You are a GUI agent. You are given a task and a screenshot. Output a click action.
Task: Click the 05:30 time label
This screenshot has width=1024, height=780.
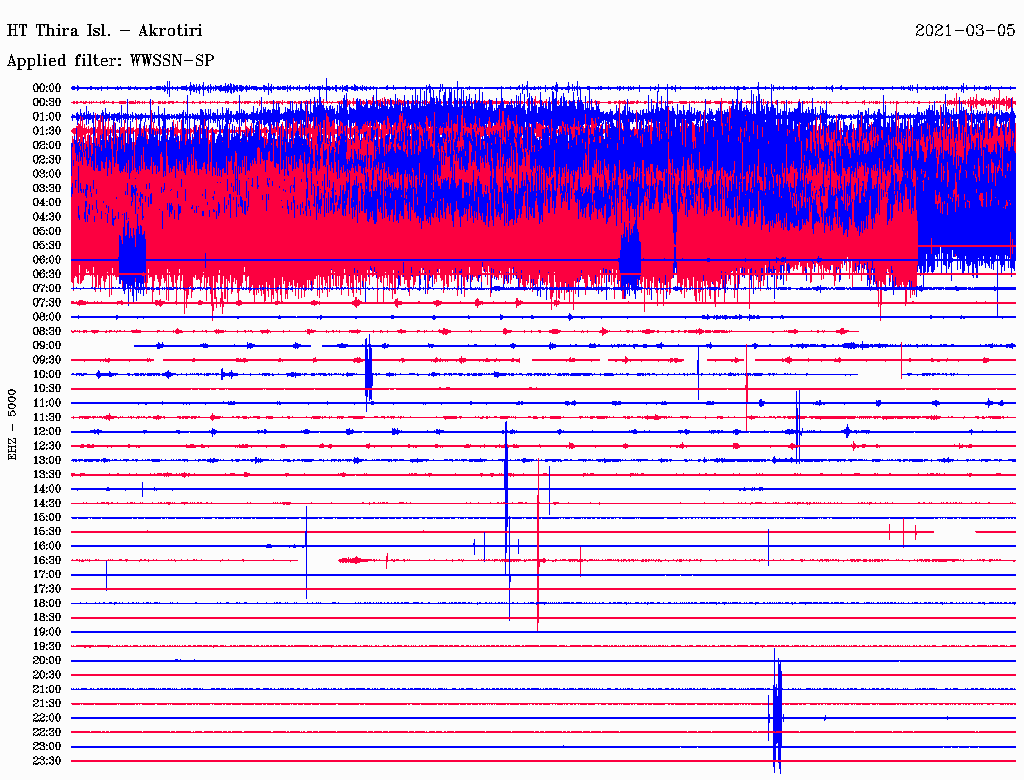coord(47,245)
